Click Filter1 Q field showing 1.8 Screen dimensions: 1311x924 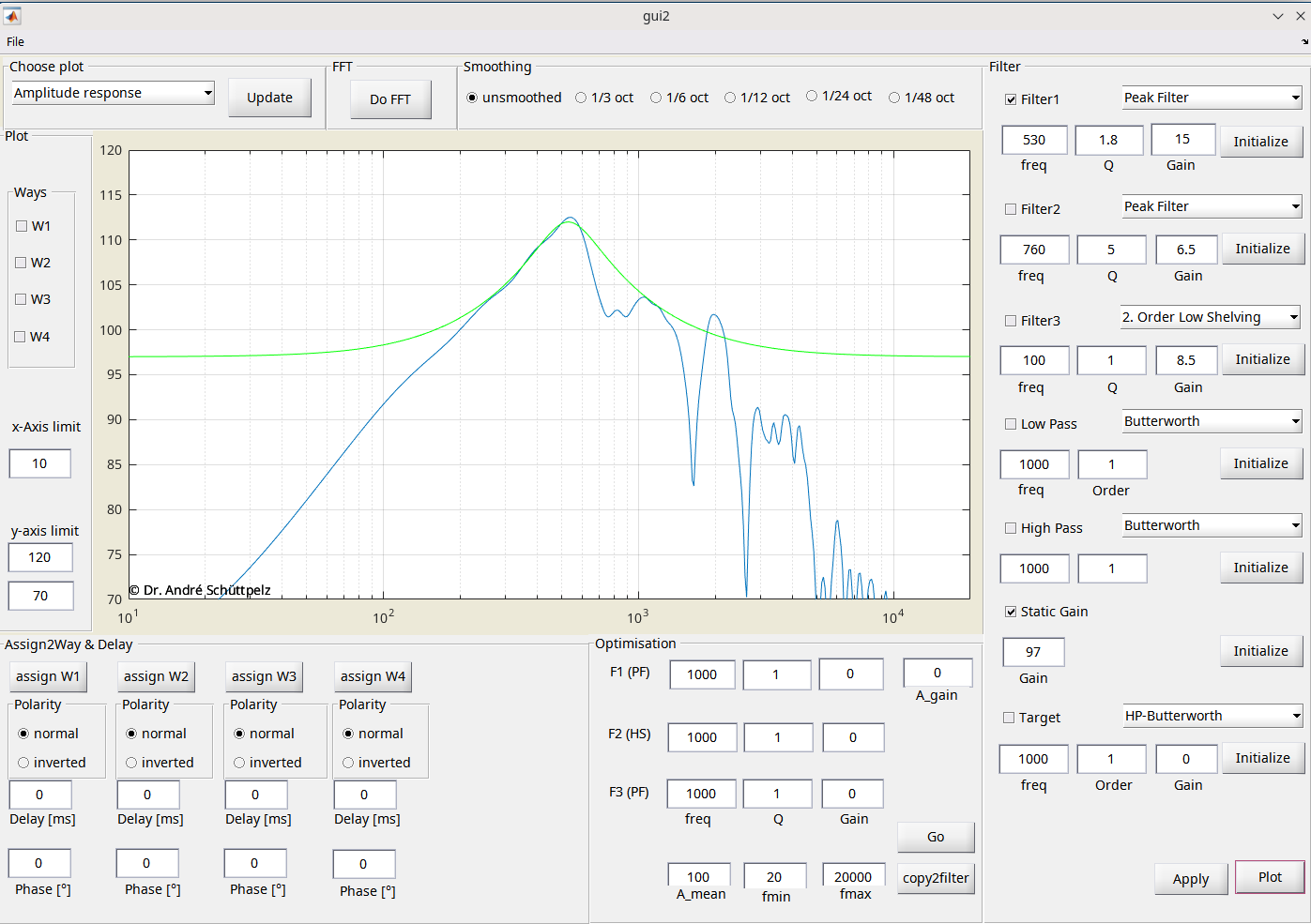point(1108,140)
